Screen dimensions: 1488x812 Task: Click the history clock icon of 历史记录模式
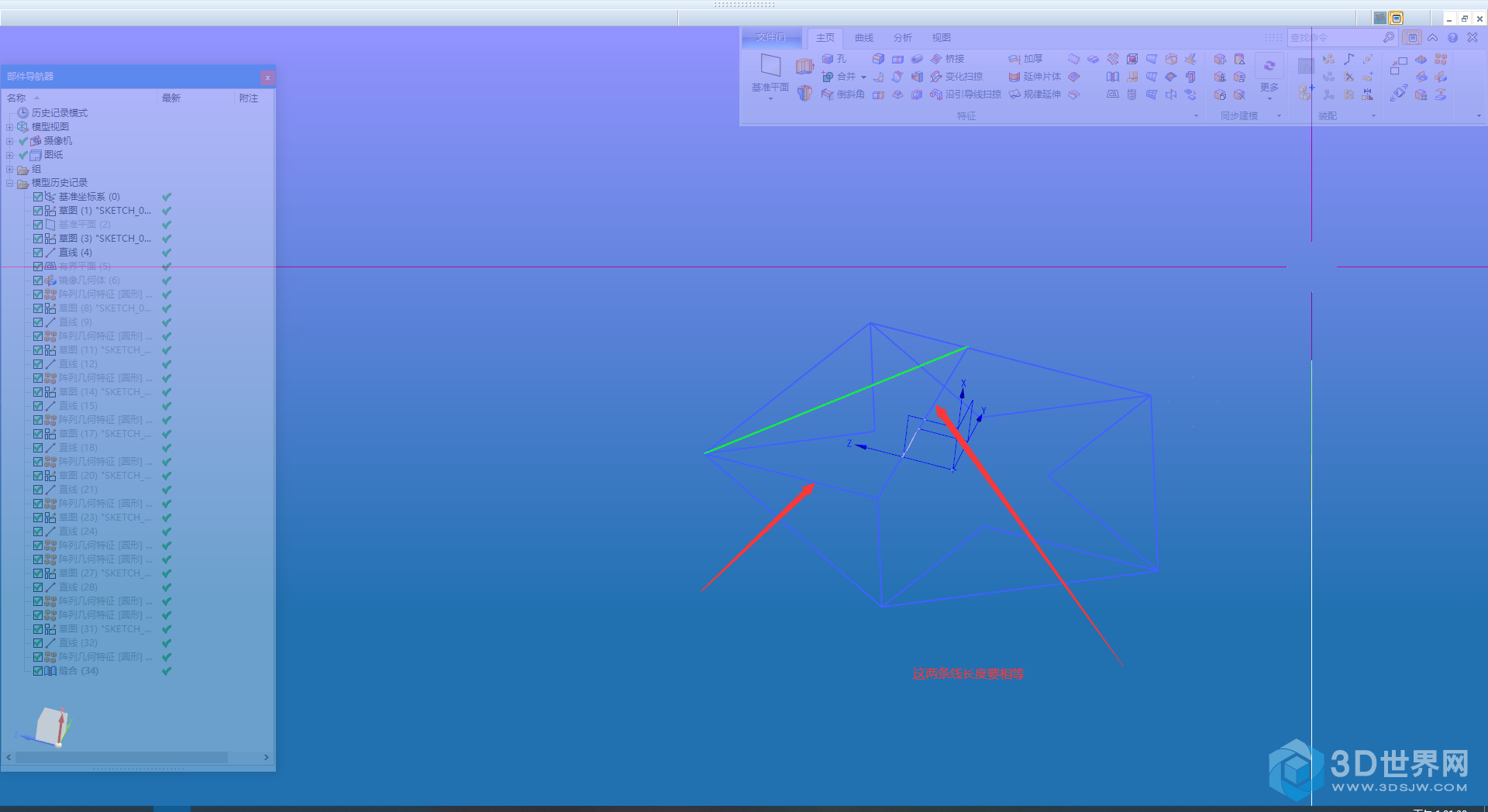pos(23,112)
